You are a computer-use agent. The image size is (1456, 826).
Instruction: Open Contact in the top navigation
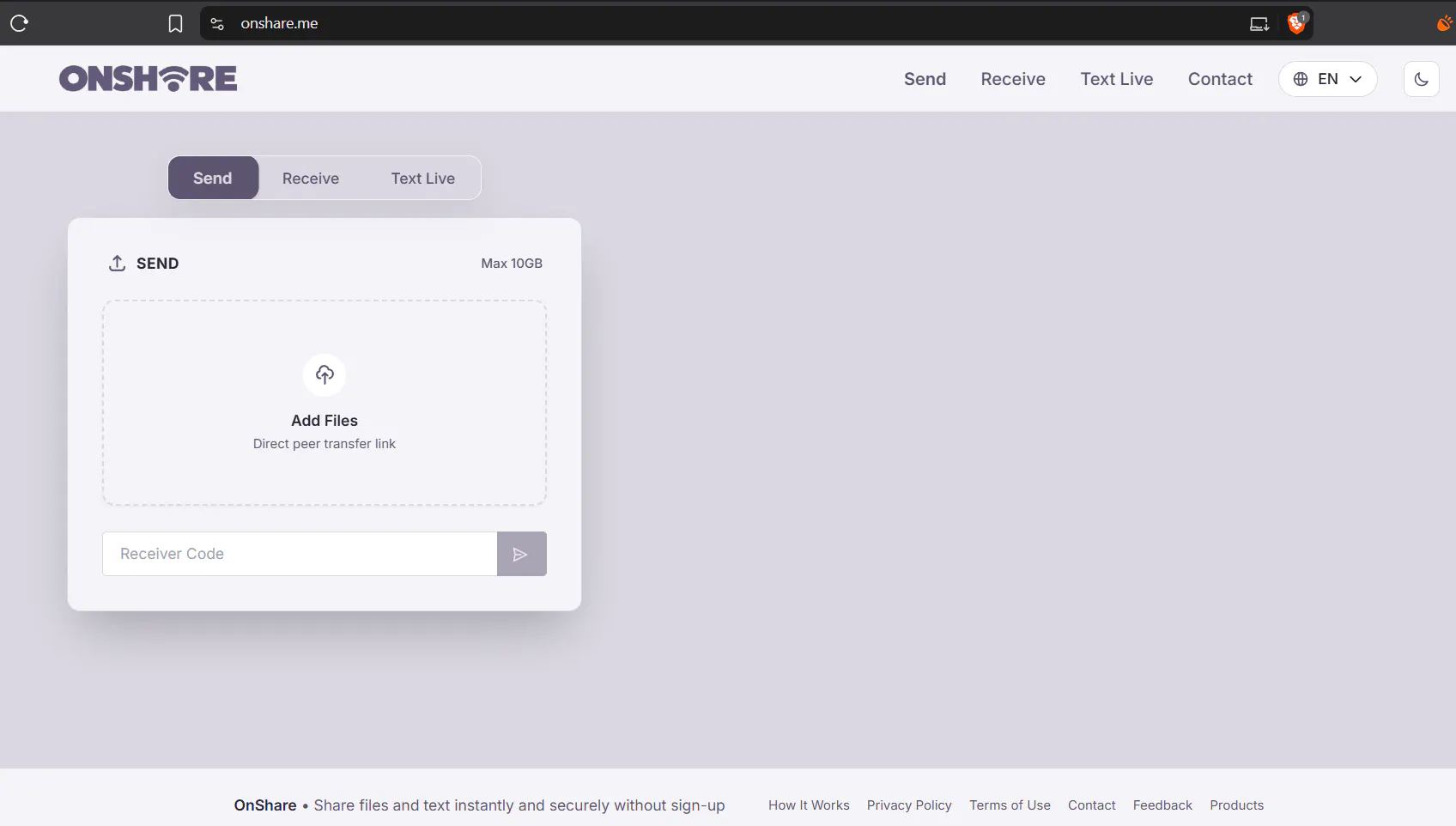(1220, 79)
